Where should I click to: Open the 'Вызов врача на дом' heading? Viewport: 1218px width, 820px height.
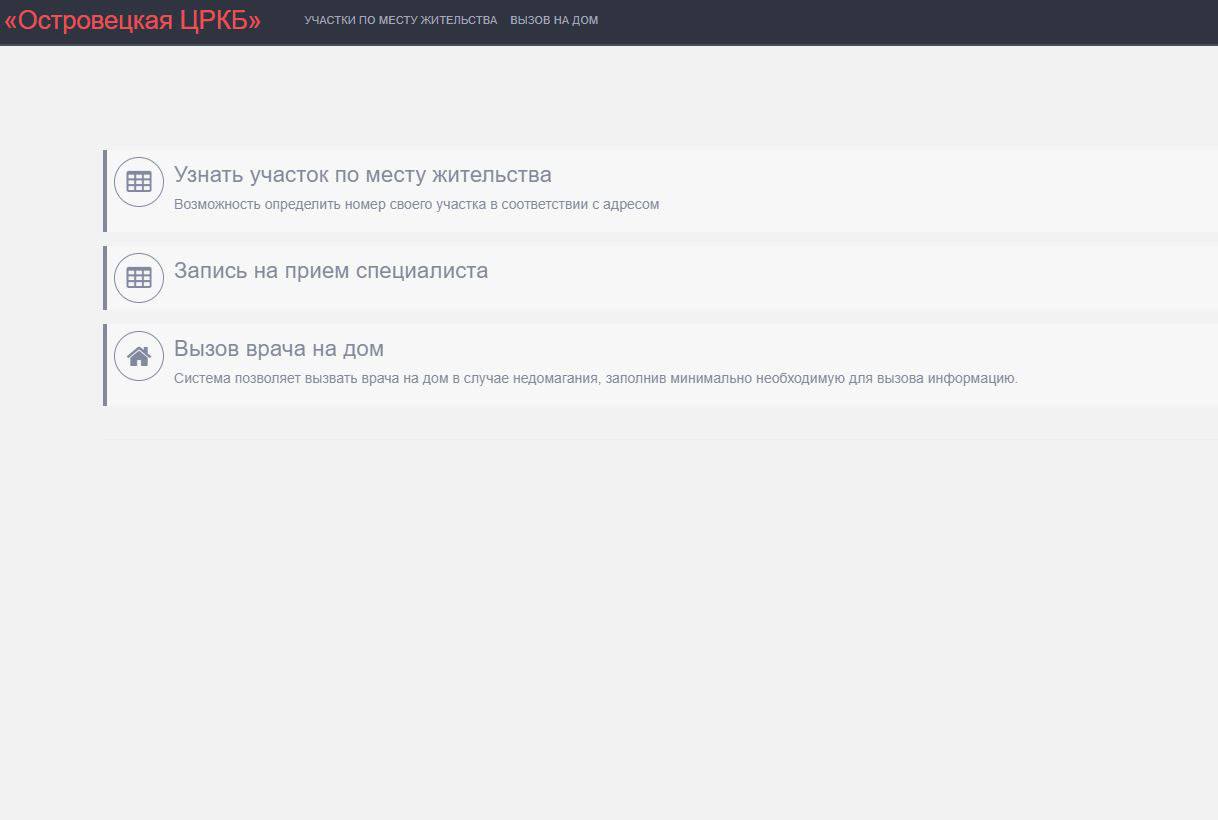pos(279,349)
